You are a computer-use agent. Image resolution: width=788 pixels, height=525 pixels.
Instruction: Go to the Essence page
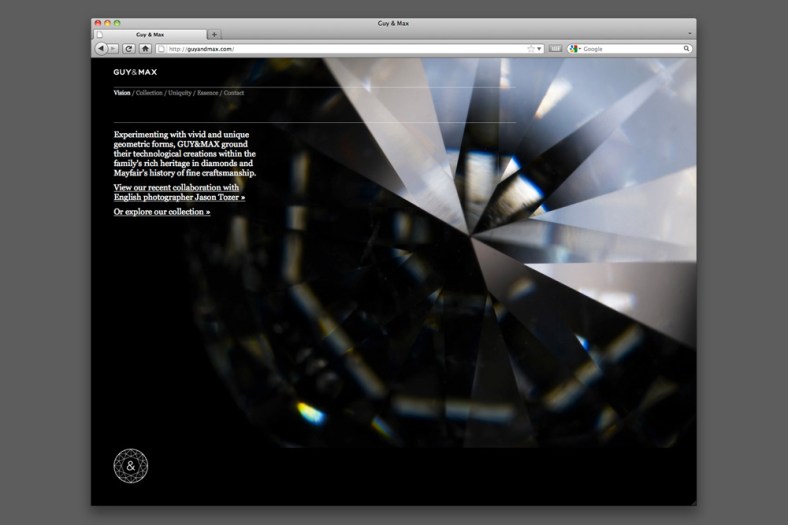[208, 93]
